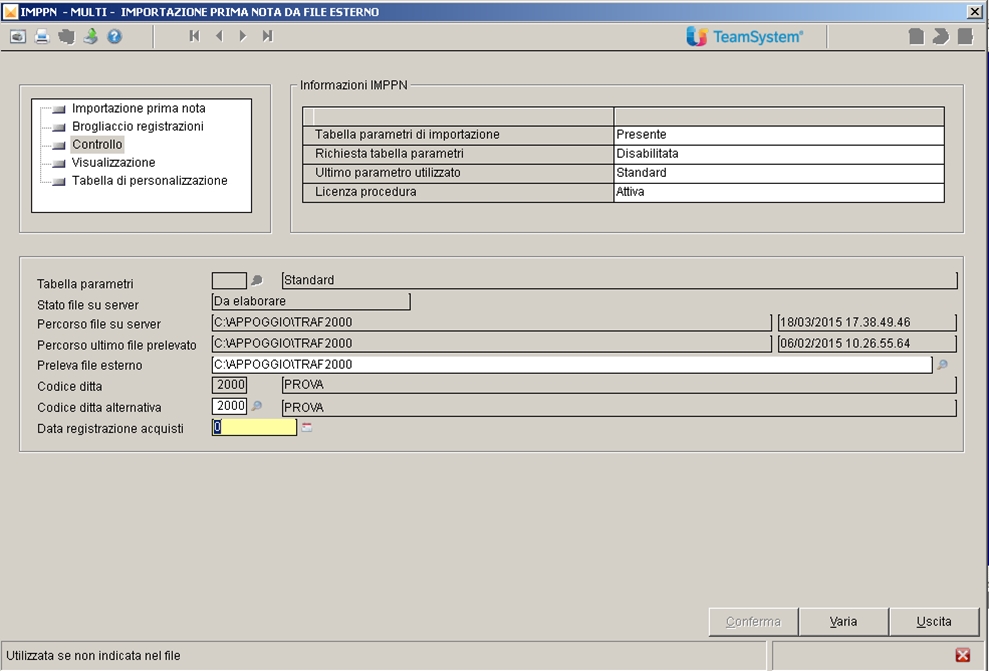The image size is (989, 671).
Task: Click the Disabilitata table cell
Action: tap(779, 154)
